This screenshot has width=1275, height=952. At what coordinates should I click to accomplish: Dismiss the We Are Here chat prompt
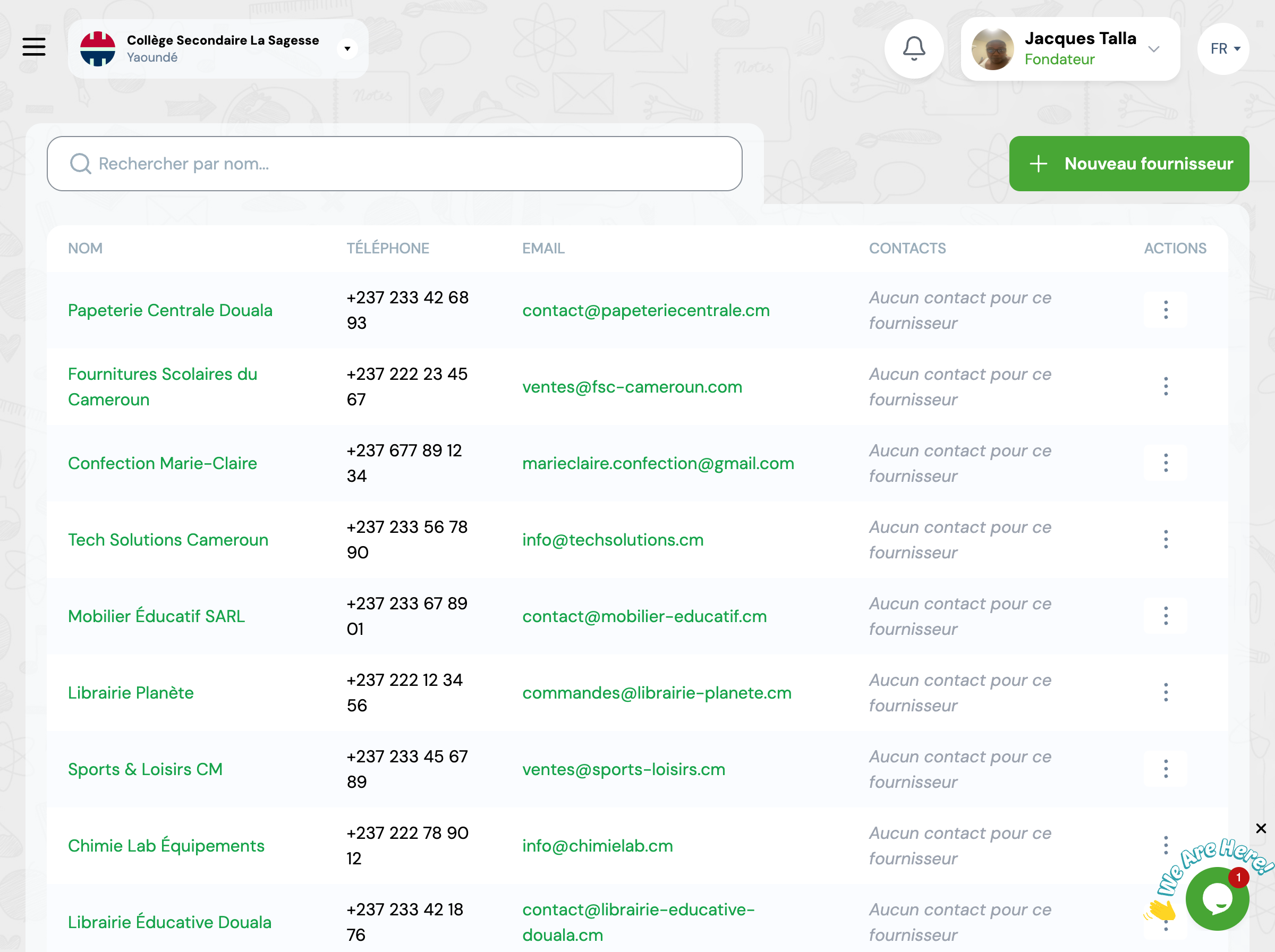pos(1261,828)
